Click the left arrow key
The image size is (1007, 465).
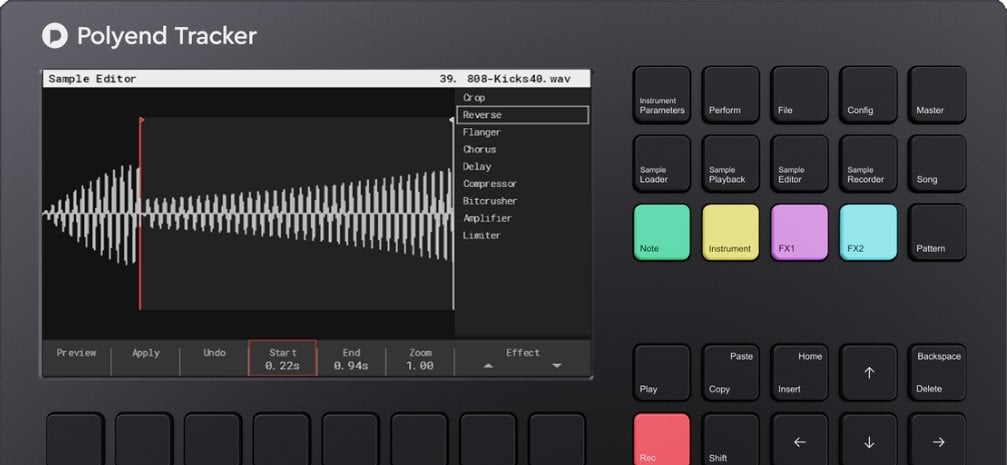tap(799, 439)
